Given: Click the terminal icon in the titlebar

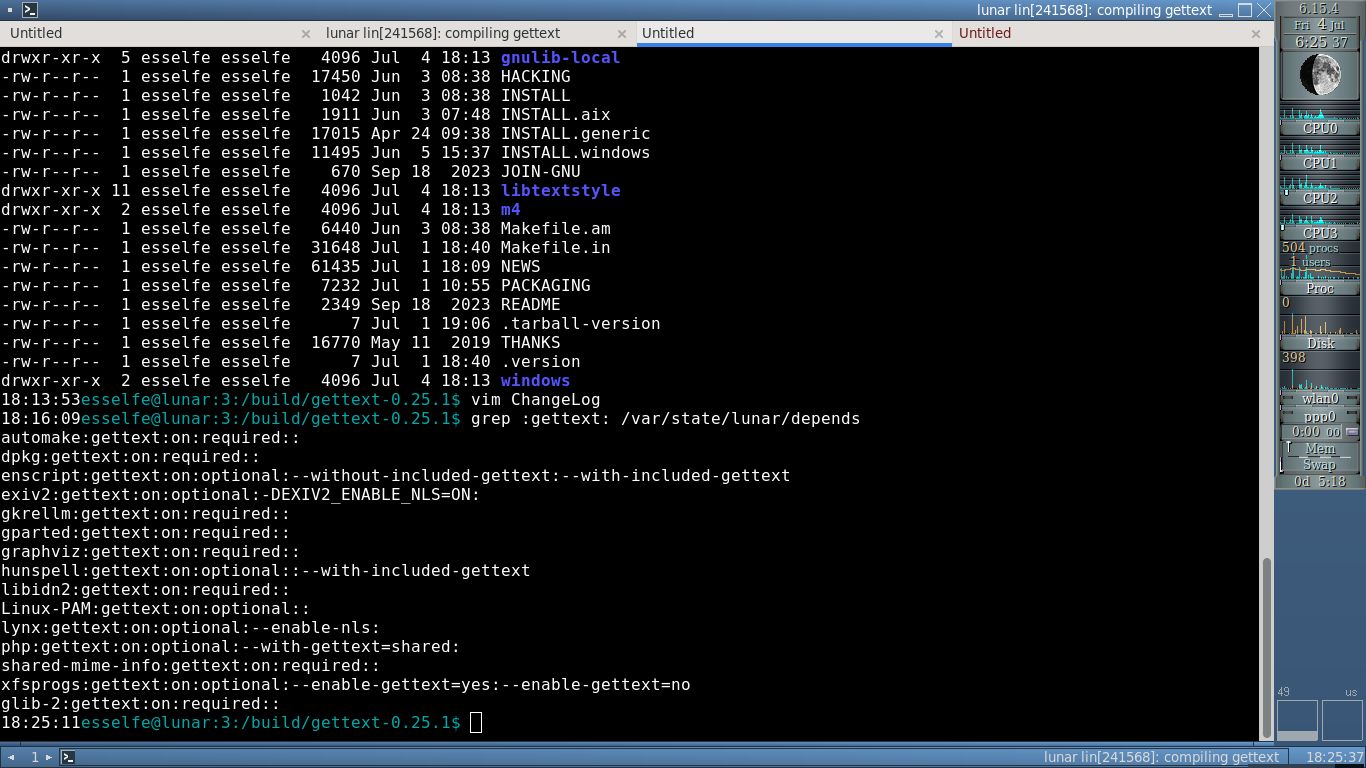Looking at the screenshot, I should 30,10.
